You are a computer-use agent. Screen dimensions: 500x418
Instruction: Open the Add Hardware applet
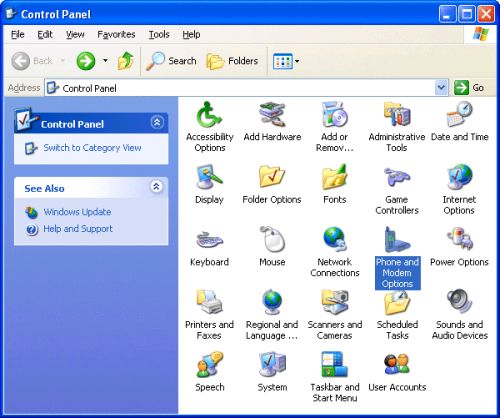pos(272,115)
